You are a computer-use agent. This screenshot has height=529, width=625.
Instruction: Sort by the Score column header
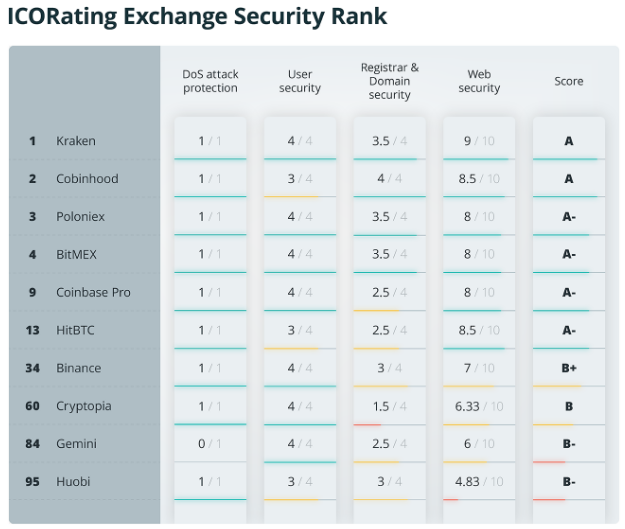pyautogui.click(x=569, y=81)
